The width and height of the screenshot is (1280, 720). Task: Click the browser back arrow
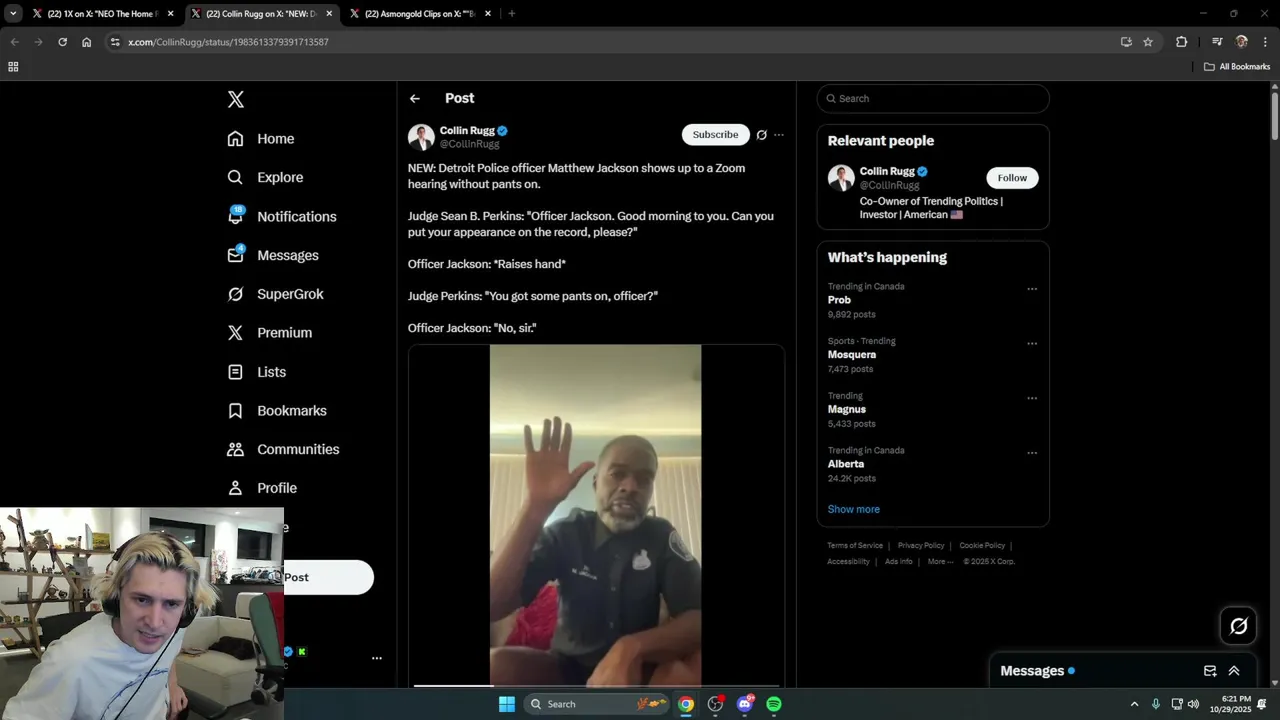tap(14, 42)
